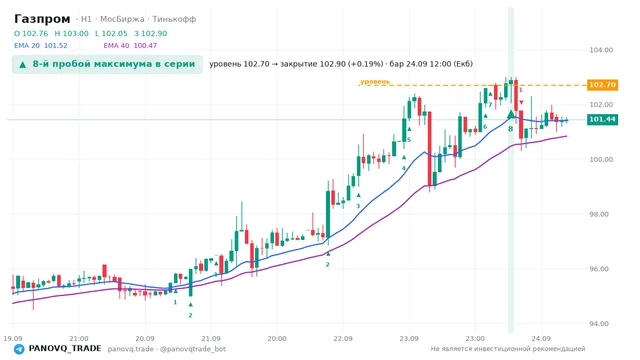Click the L 102.05 low value
640x360 pixels.
point(111,33)
